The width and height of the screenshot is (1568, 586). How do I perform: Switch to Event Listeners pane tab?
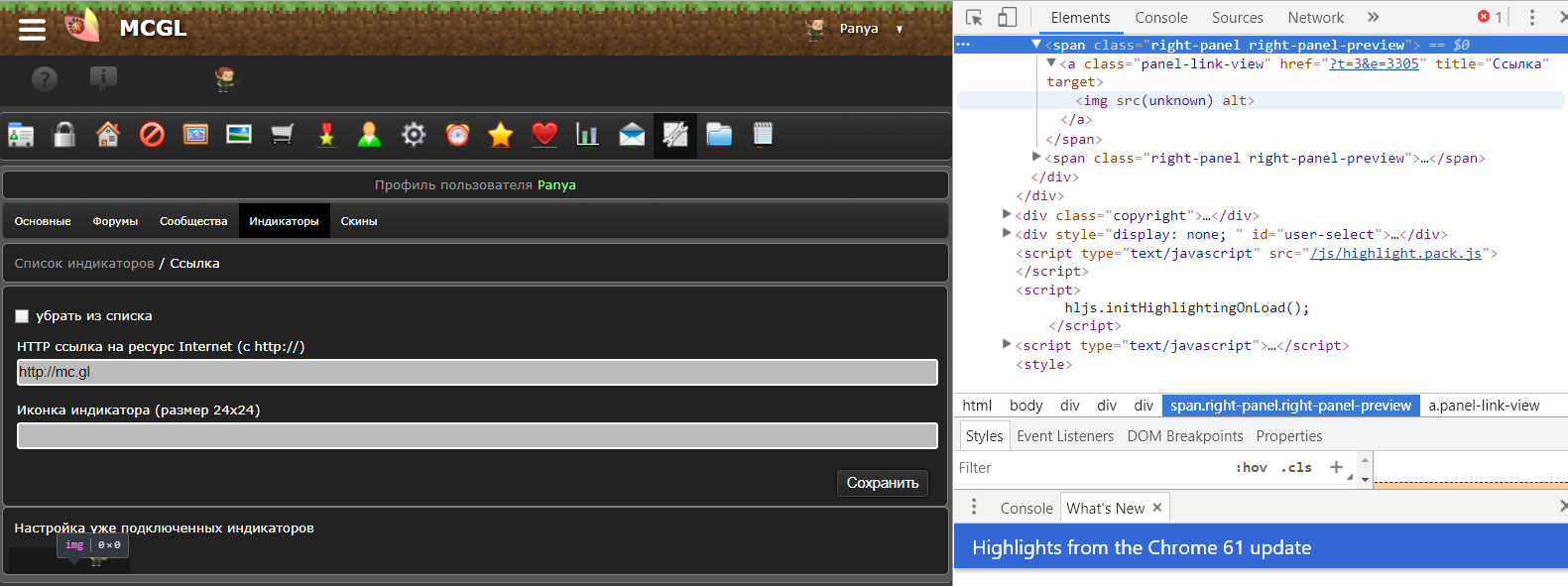pos(1065,436)
